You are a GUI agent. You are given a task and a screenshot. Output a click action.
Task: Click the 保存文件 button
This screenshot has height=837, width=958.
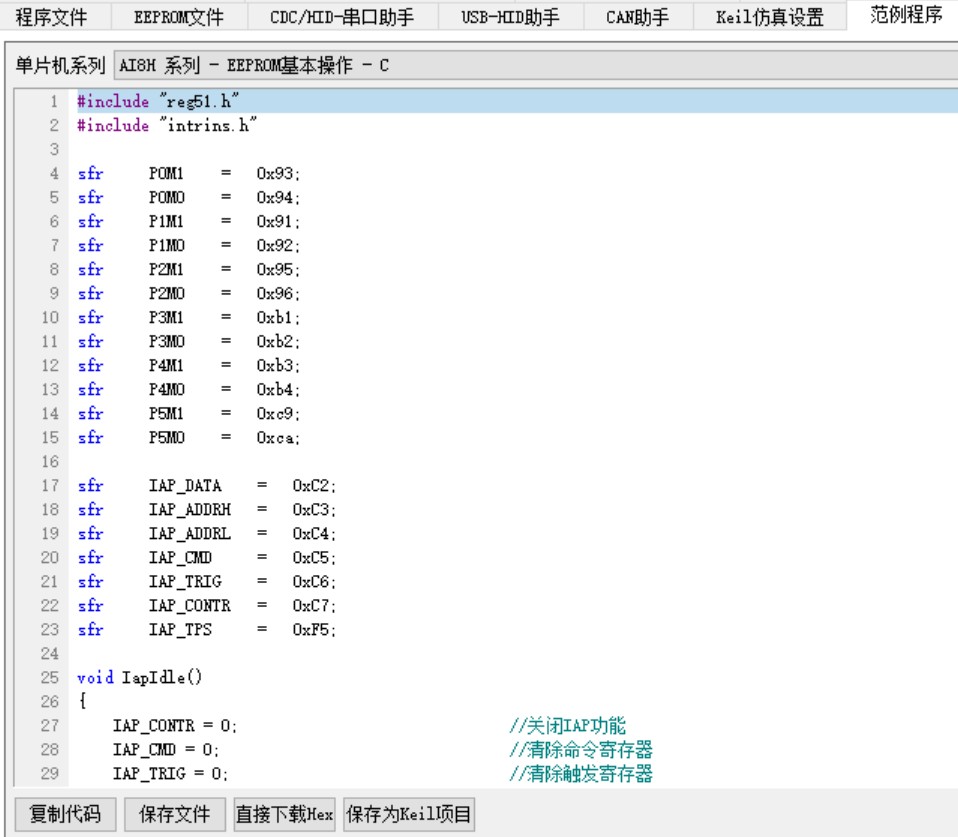[175, 814]
